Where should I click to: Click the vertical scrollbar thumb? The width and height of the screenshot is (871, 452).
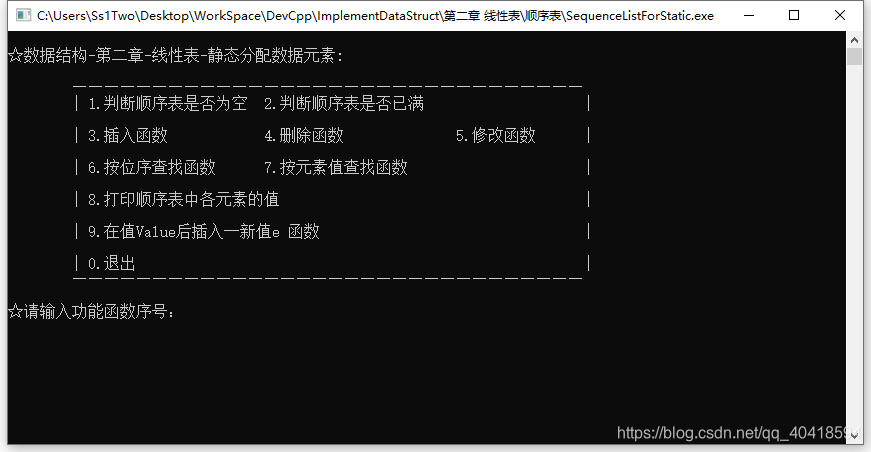coord(854,57)
